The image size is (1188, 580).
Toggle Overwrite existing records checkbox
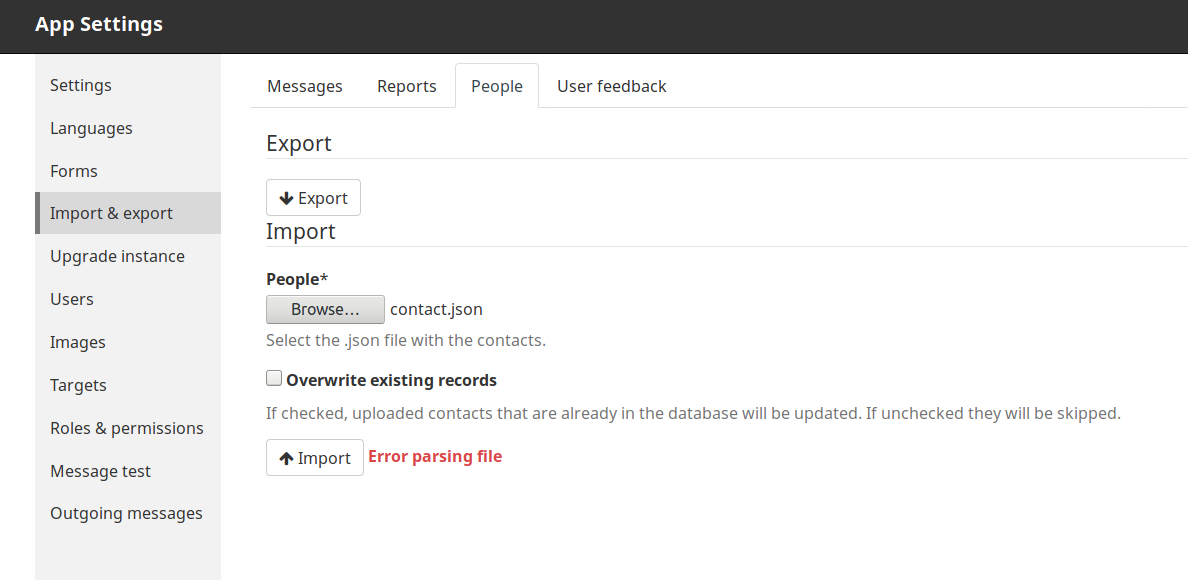tap(274, 379)
